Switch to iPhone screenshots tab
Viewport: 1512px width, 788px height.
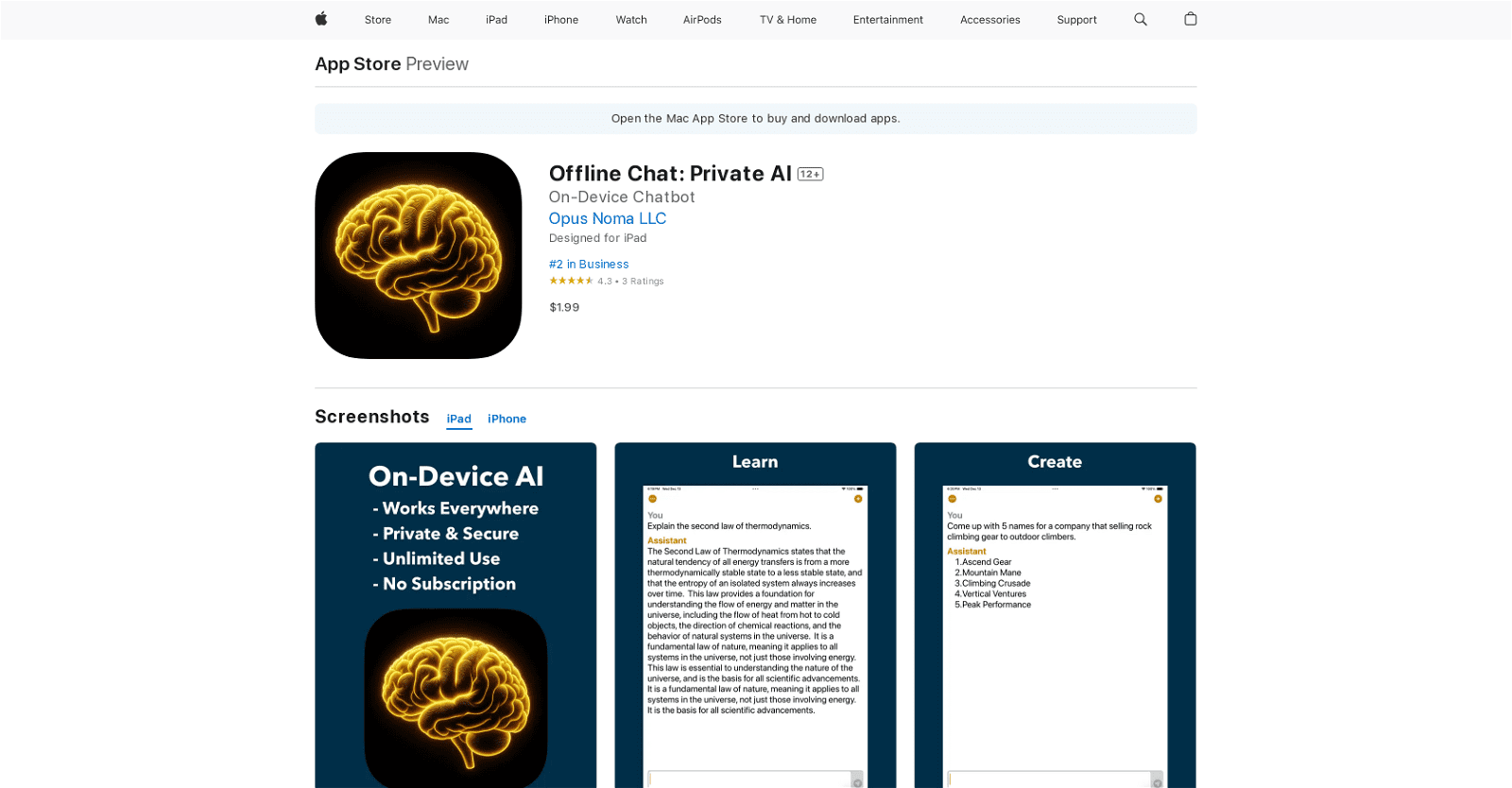click(507, 419)
